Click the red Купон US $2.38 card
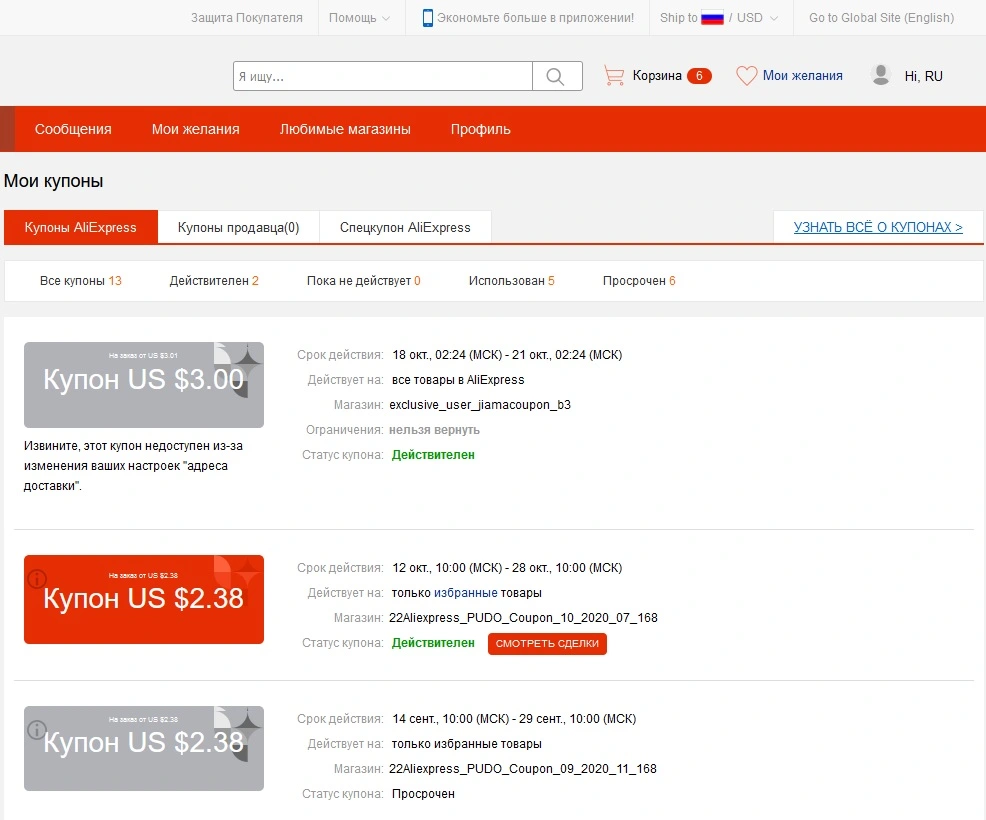Image resolution: width=986 pixels, height=820 pixels. [x=144, y=599]
